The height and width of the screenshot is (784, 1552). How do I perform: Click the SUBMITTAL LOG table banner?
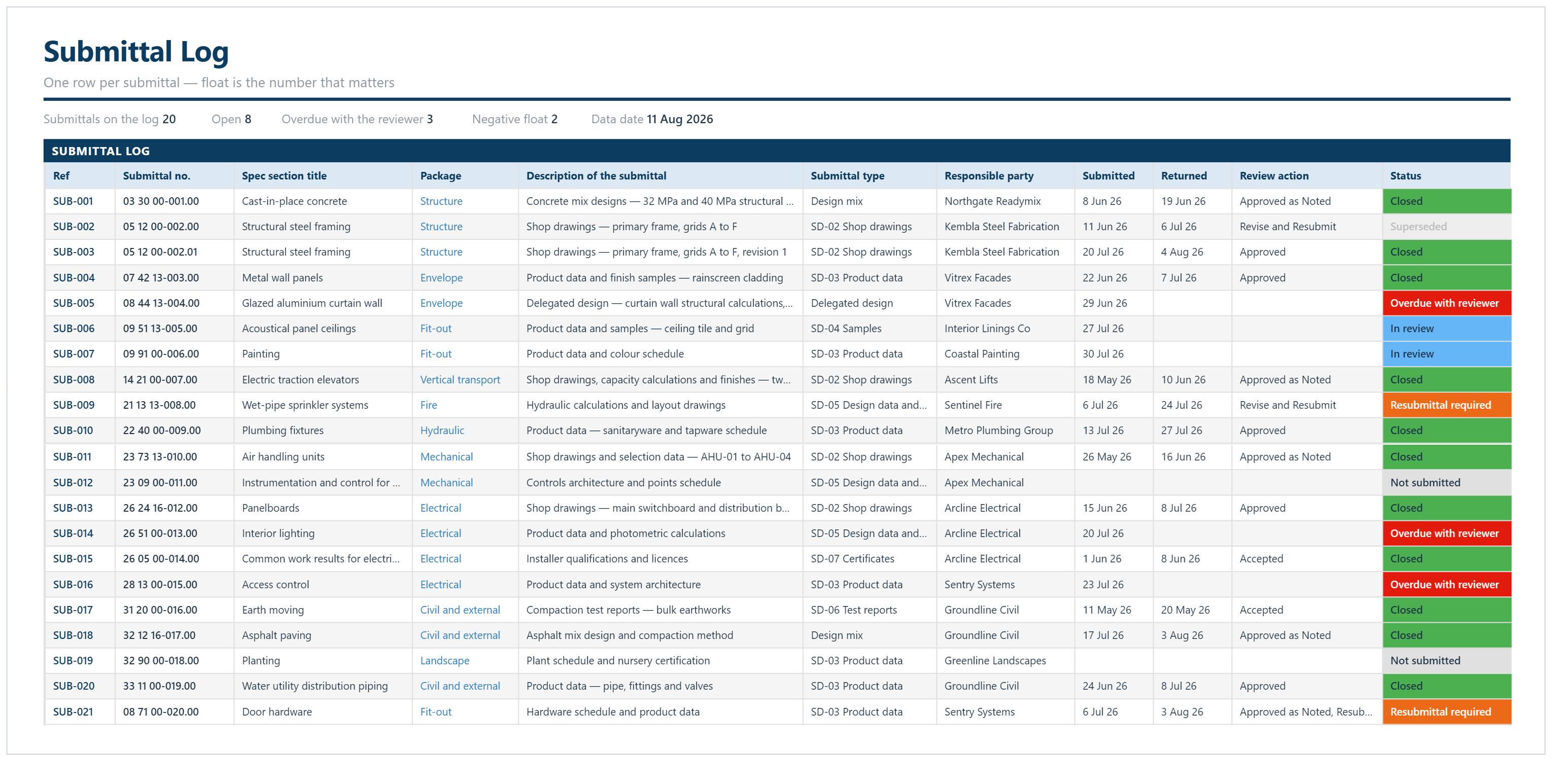[776, 151]
